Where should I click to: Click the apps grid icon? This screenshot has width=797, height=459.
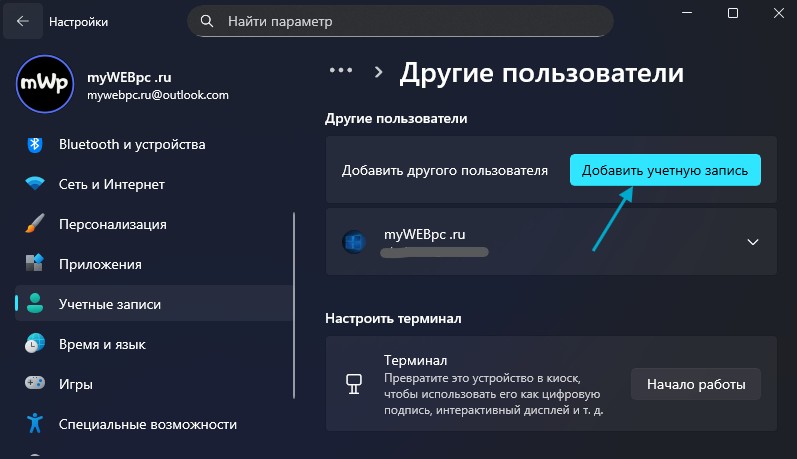[x=35, y=263]
